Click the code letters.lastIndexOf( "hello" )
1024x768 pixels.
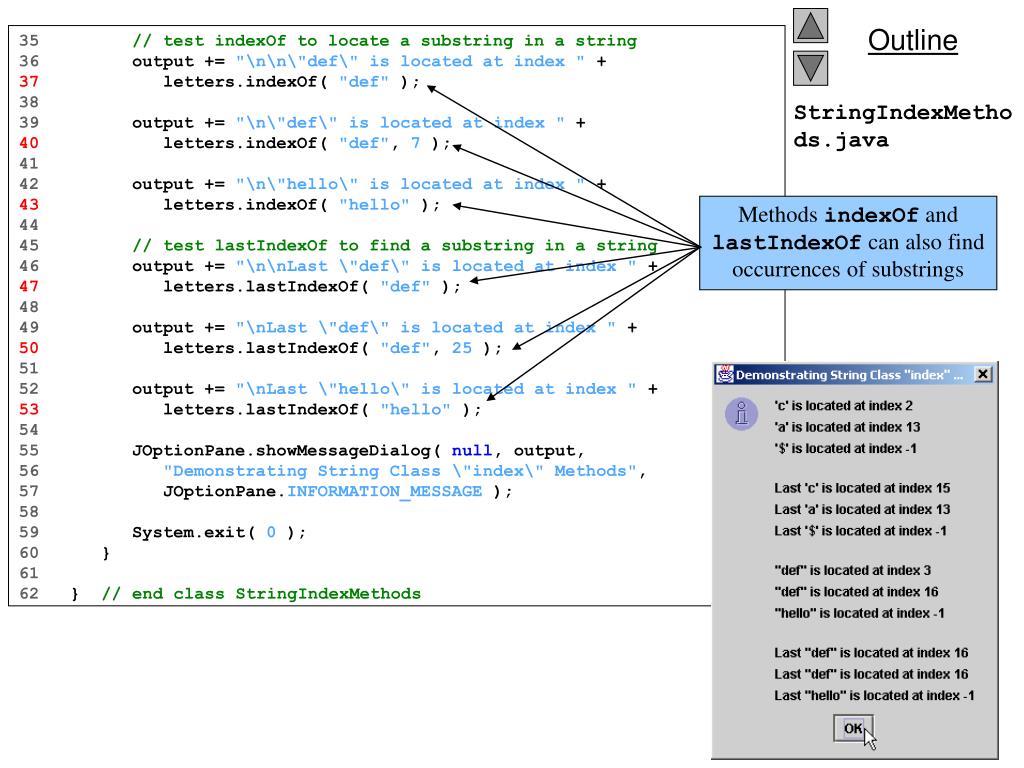tap(322, 409)
